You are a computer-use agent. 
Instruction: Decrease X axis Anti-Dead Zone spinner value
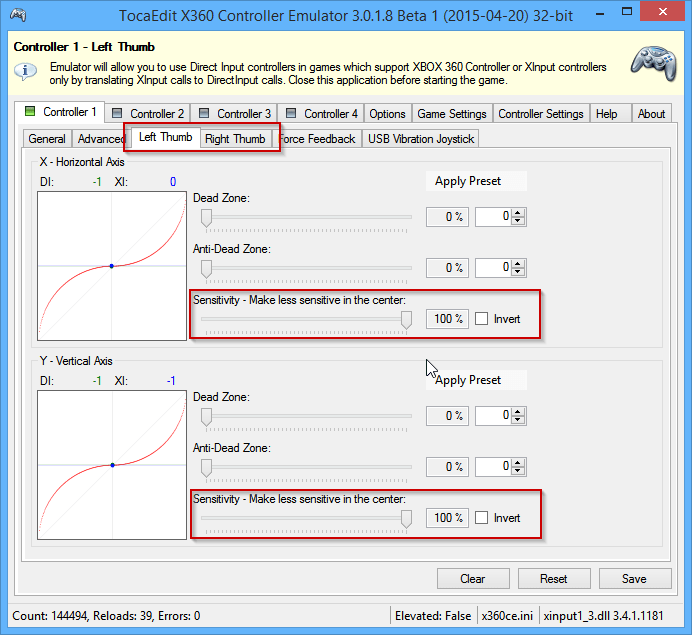pyautogui.click(x=518, y=271)
